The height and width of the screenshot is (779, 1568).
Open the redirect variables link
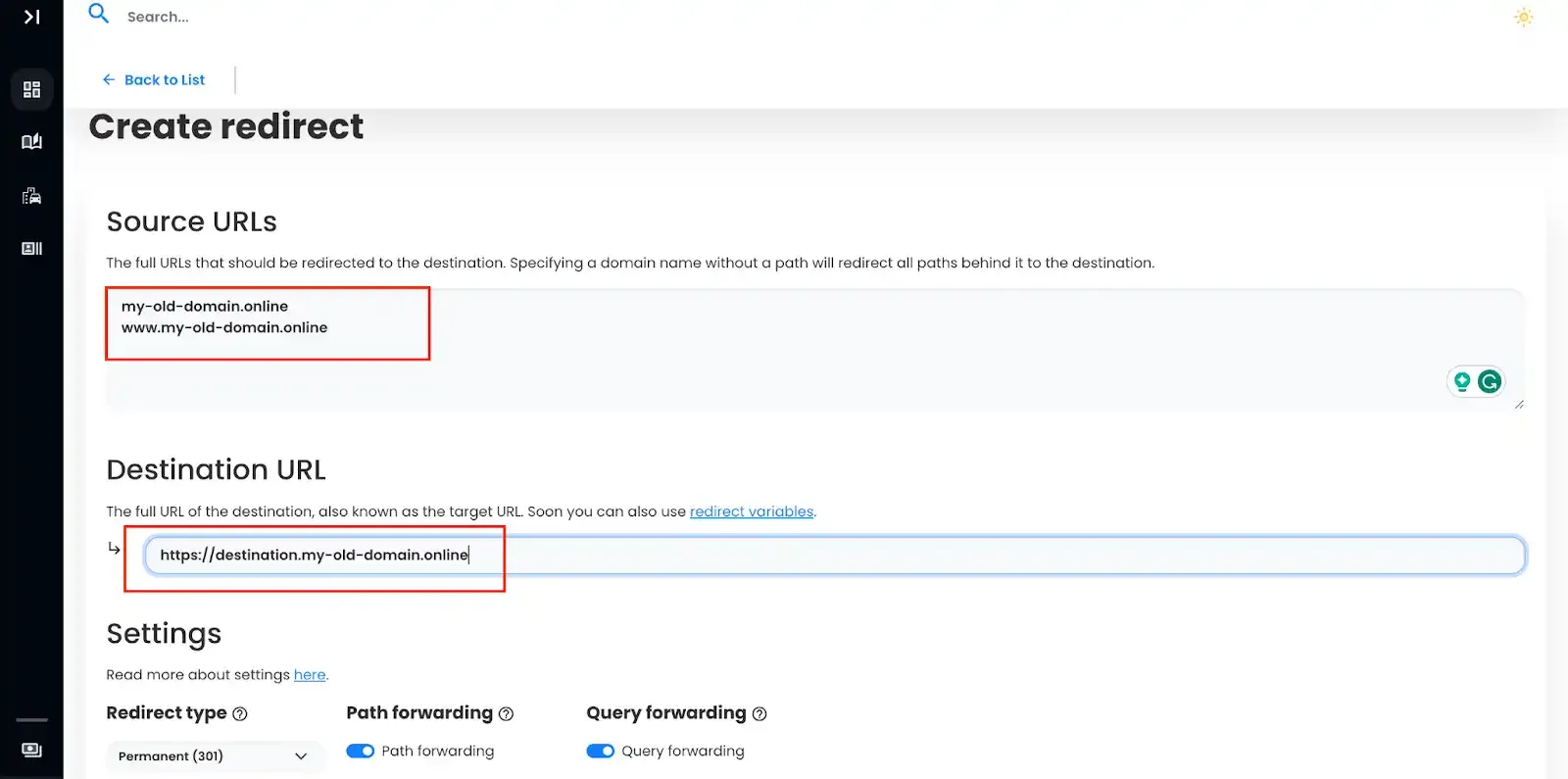point(752,511)
